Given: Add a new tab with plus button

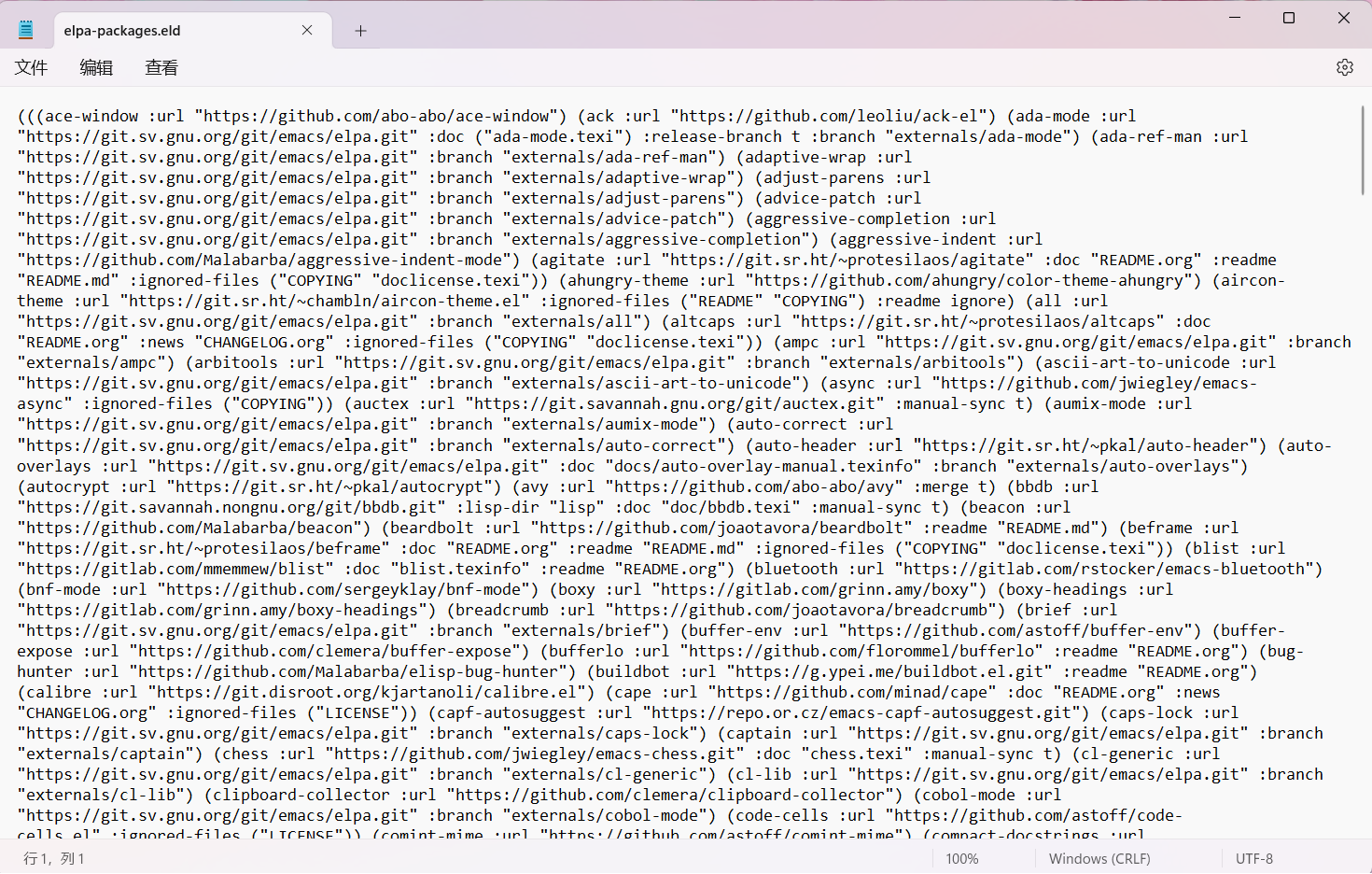Looking at the screenshot, I should coord(360,31).
